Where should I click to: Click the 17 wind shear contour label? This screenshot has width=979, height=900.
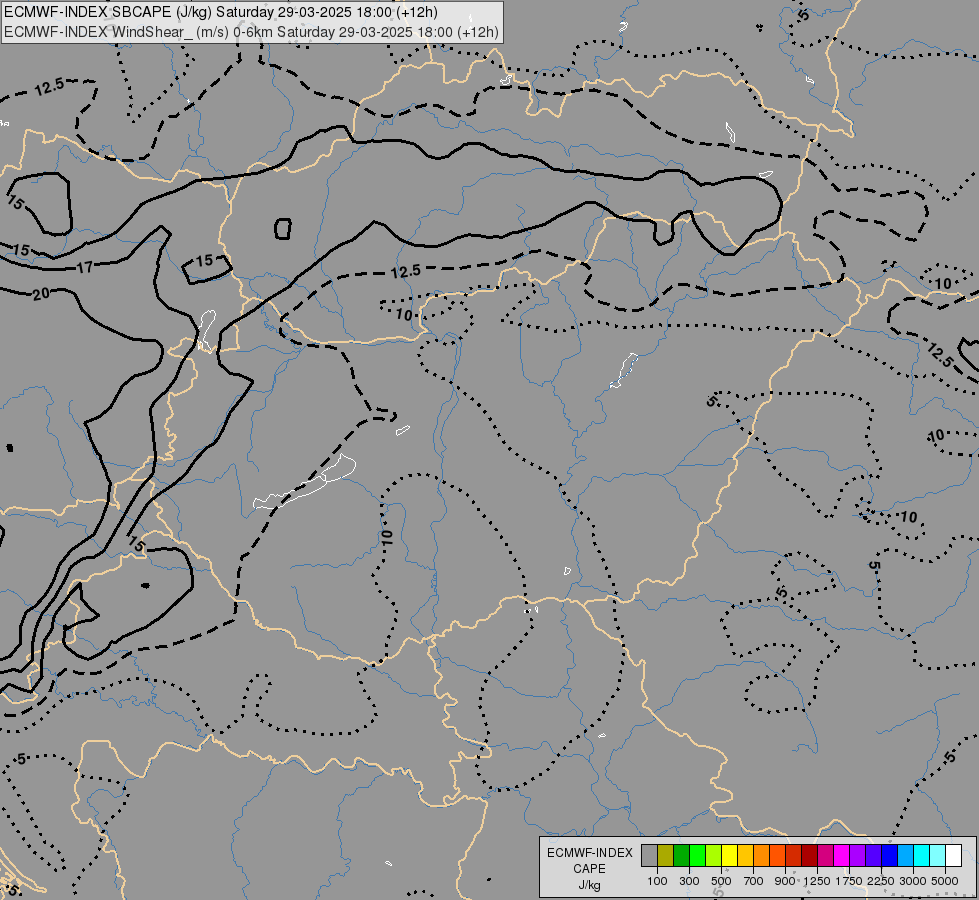tap(84, 268)
